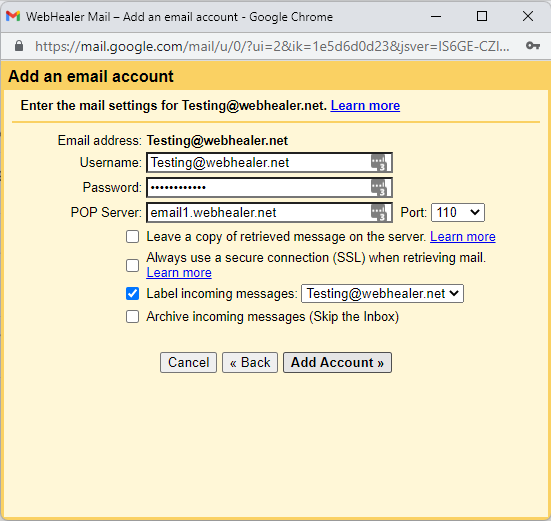Open Learn more link beside mail settings heading
This screenshot has height=521, width=551.
click(365, 106)
